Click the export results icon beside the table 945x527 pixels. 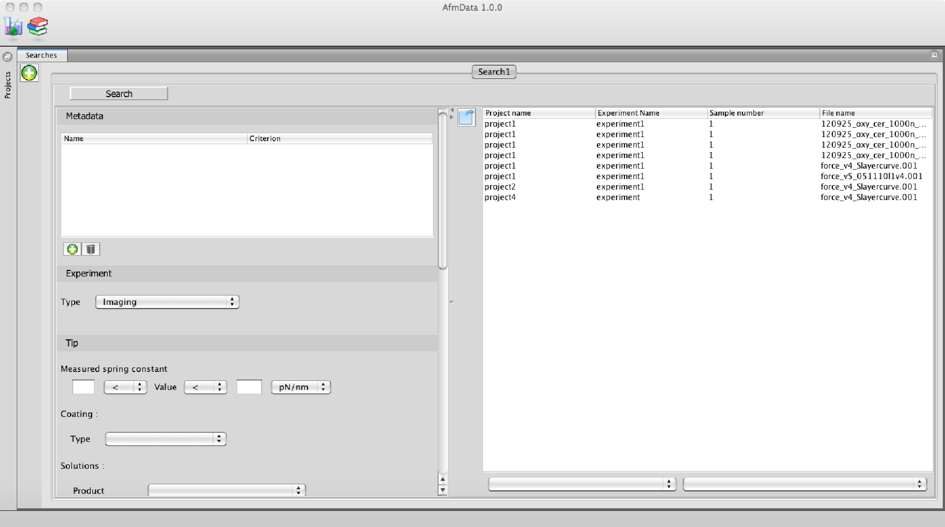tap(466, 117)
